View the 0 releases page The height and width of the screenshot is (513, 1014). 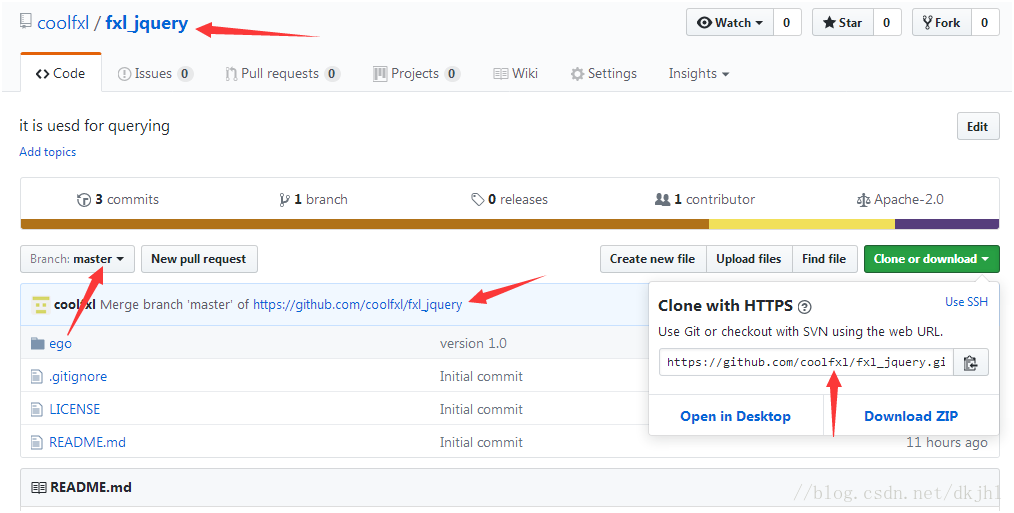click(510, 200)
